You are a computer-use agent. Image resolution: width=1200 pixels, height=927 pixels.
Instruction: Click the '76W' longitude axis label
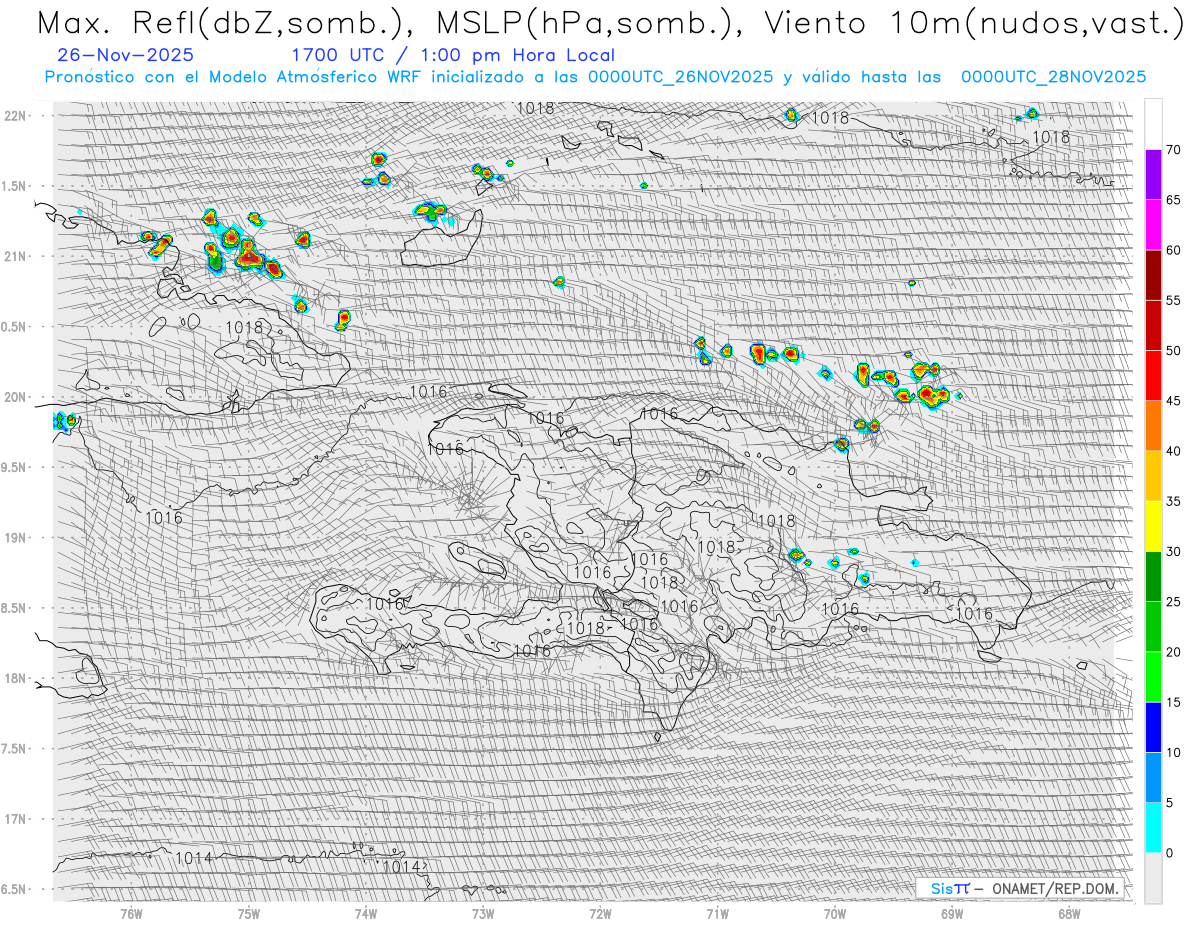point(131,914)
